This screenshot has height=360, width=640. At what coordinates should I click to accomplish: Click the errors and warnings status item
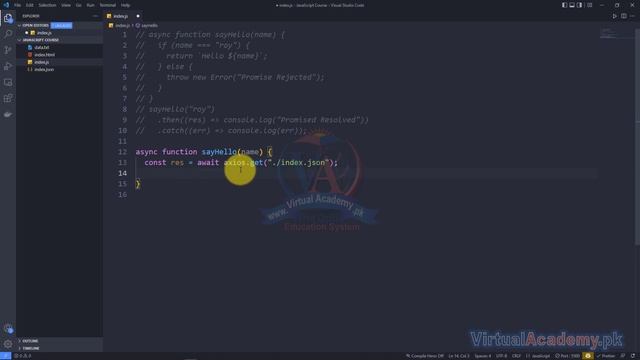click(22, 356)
